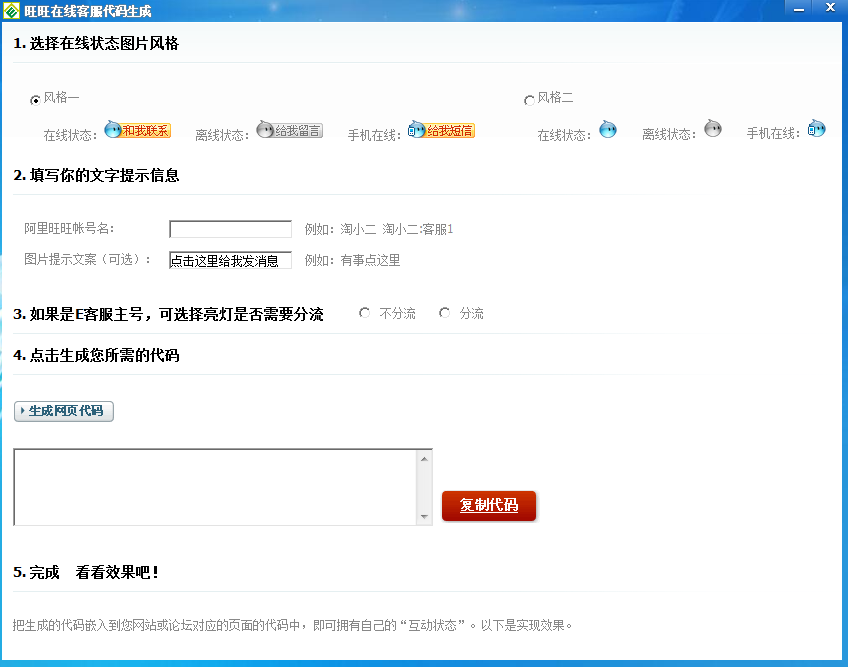Viewport: 848px width, 667px height.
Task: Minimize the 旺旺在线客服代码生成 window
Action: [x=799, y=8]
